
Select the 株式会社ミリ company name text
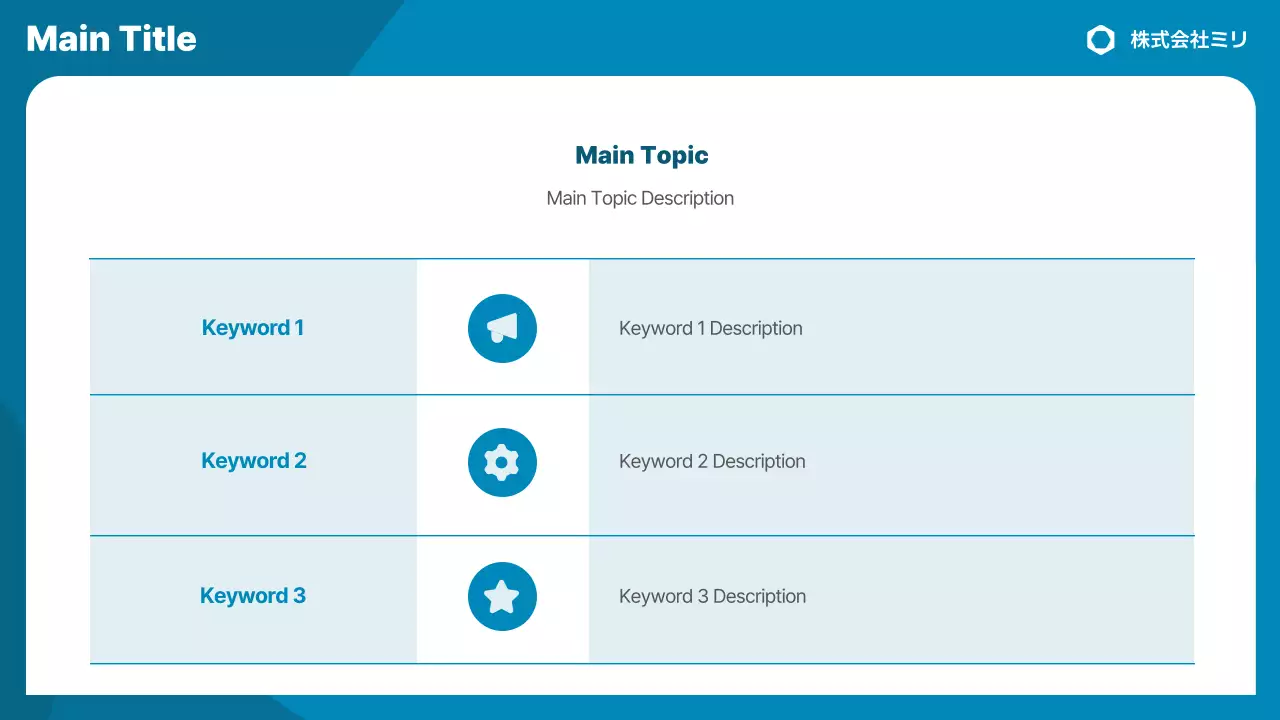tap(1189, 40)
